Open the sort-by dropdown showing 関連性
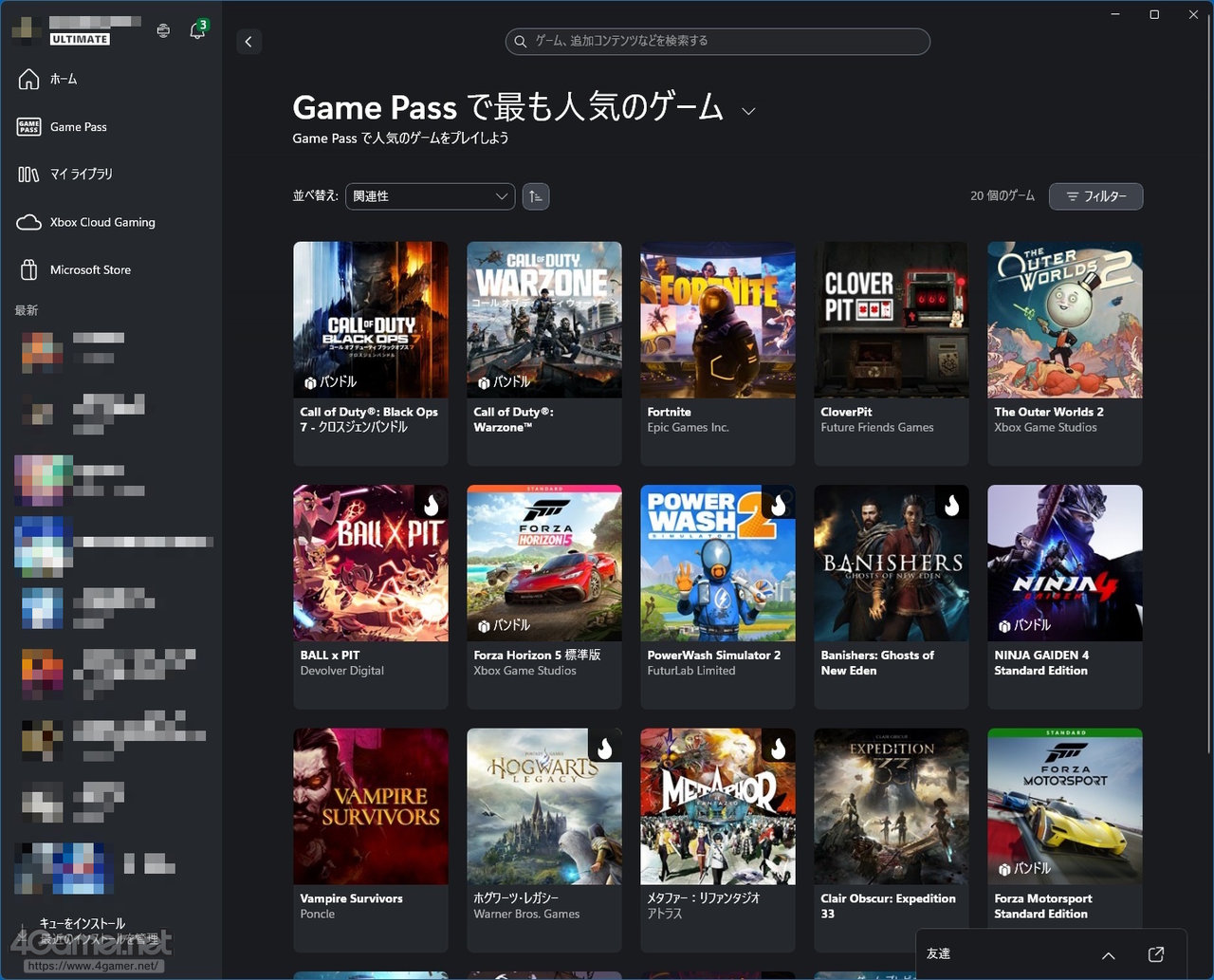 point(430,196)
